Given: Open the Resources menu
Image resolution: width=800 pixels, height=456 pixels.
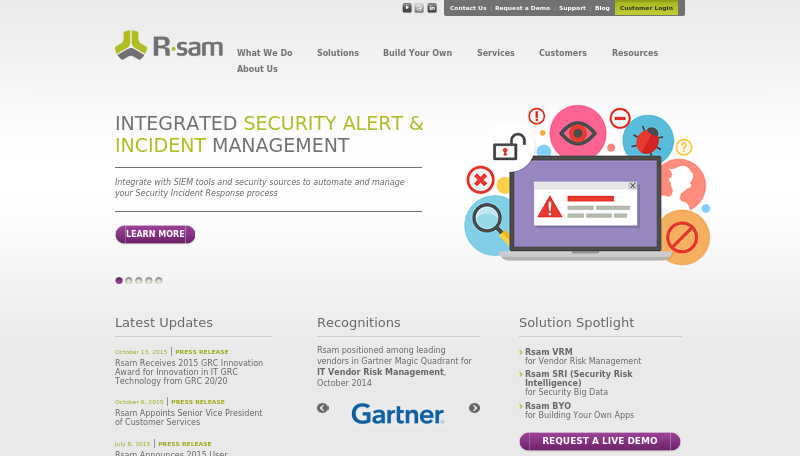Looking at the screenshot, I should (x=635, y=53).
